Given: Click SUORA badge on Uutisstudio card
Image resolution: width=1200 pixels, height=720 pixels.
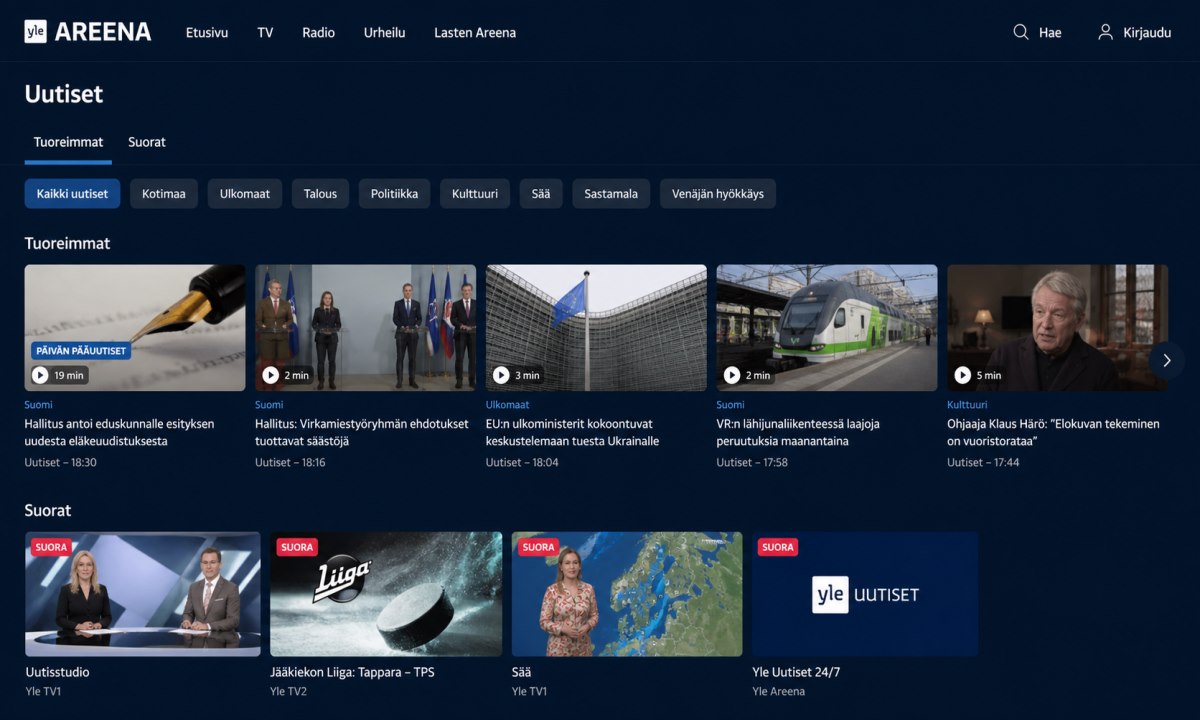Looking at the screenshot, I should coord(51,547).
